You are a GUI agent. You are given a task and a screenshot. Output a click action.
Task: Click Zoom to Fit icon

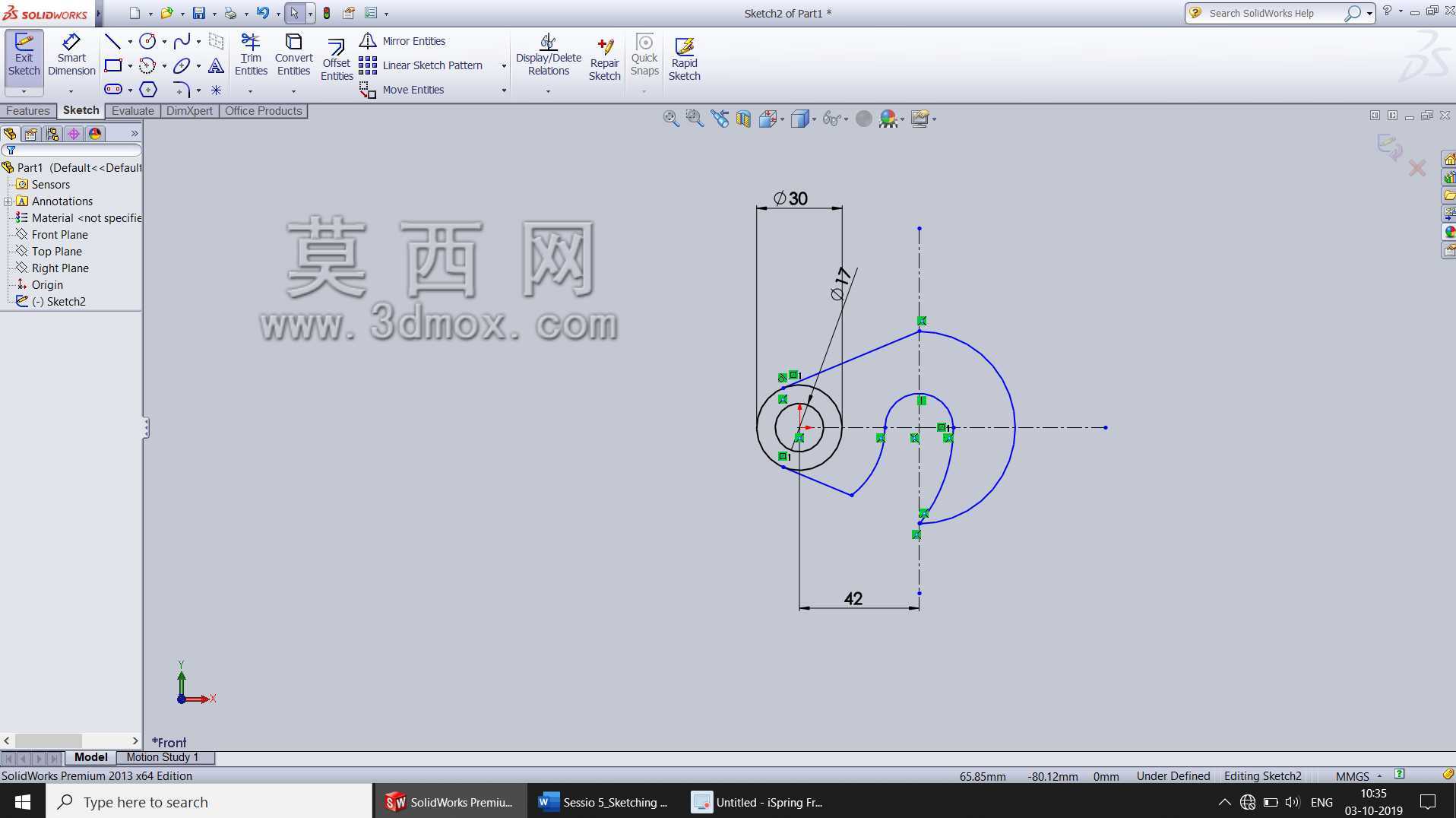click(x=670, y=119)
